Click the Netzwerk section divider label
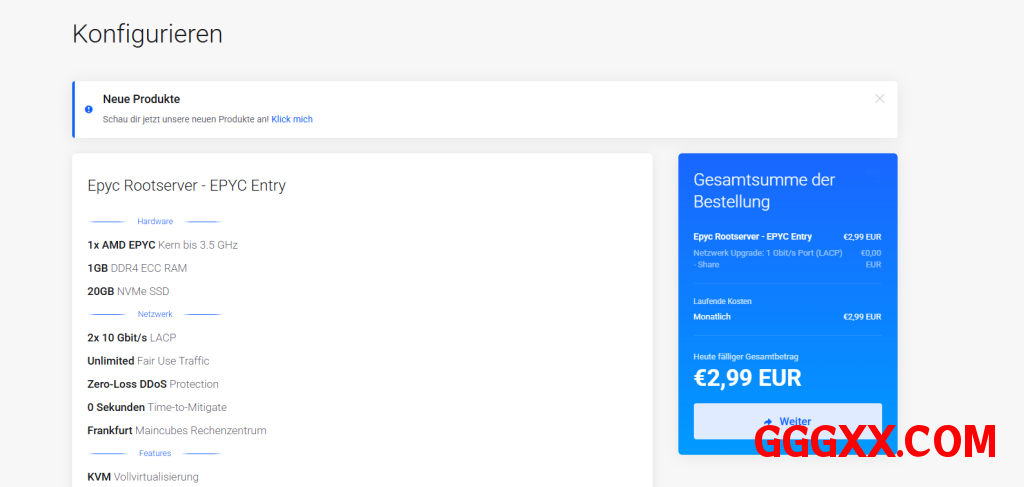Image resolution: width=1024 pixels, height=487 pixels. (x=155, y=314)
